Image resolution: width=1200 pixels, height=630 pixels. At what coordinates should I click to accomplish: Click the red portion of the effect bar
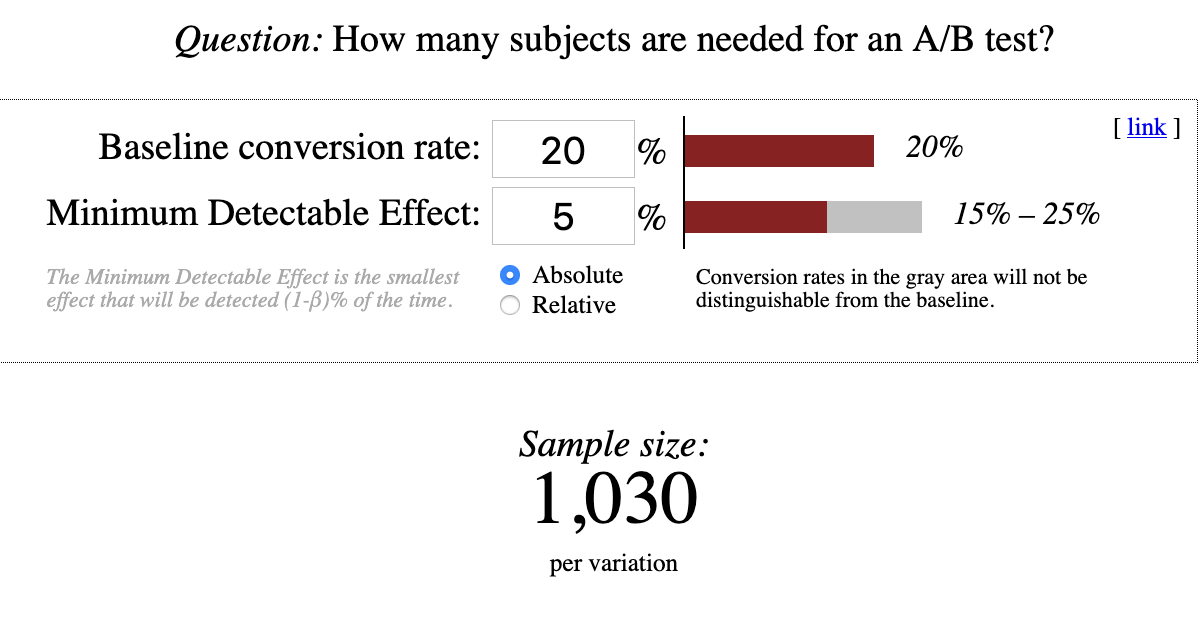click(755, 216)
